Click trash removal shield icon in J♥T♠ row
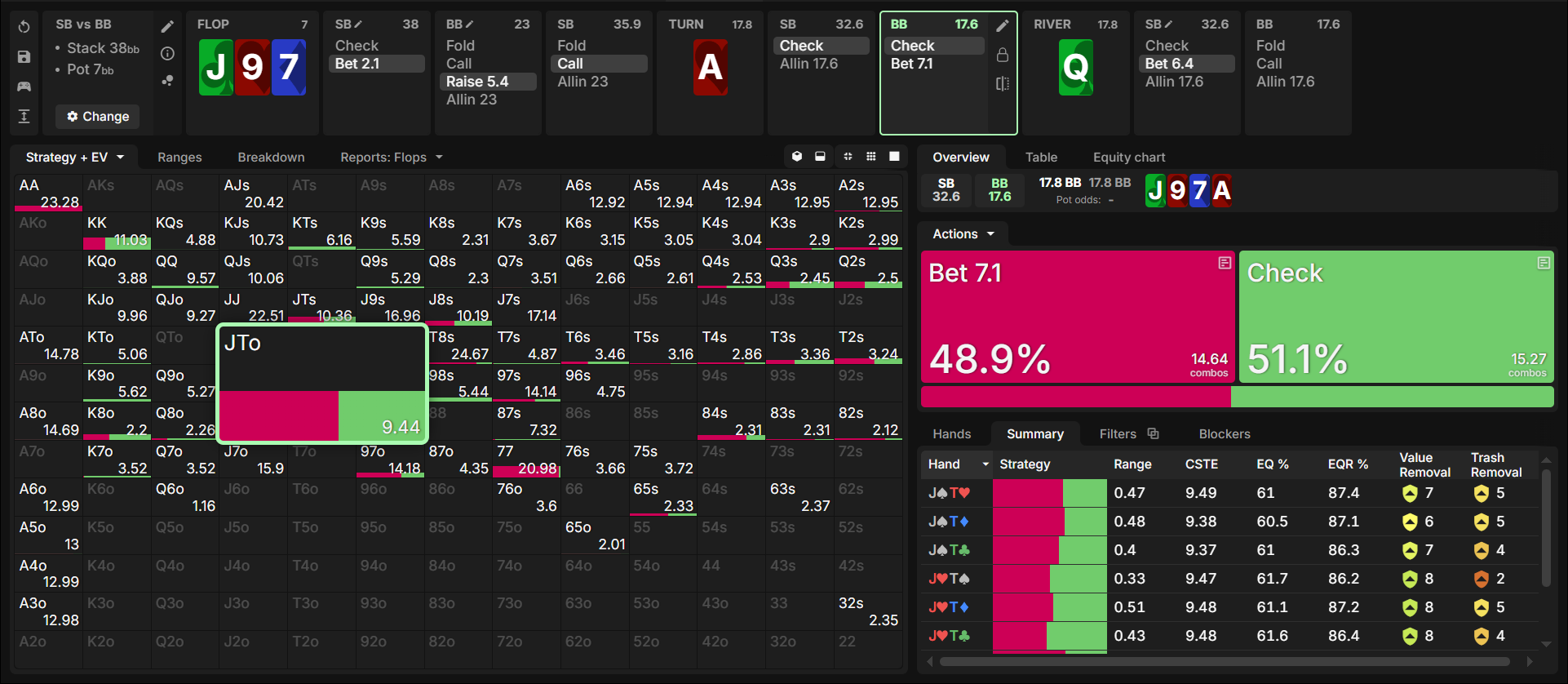 1482,579
